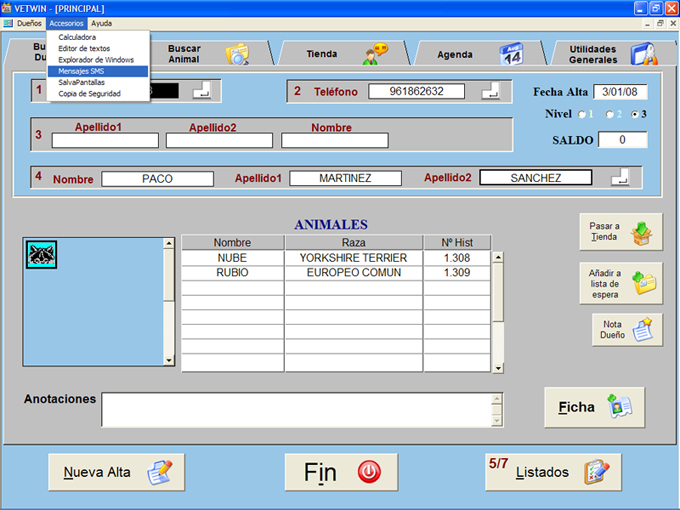
Task: Click the Nueva Alta button
Action: pos(117,472)
